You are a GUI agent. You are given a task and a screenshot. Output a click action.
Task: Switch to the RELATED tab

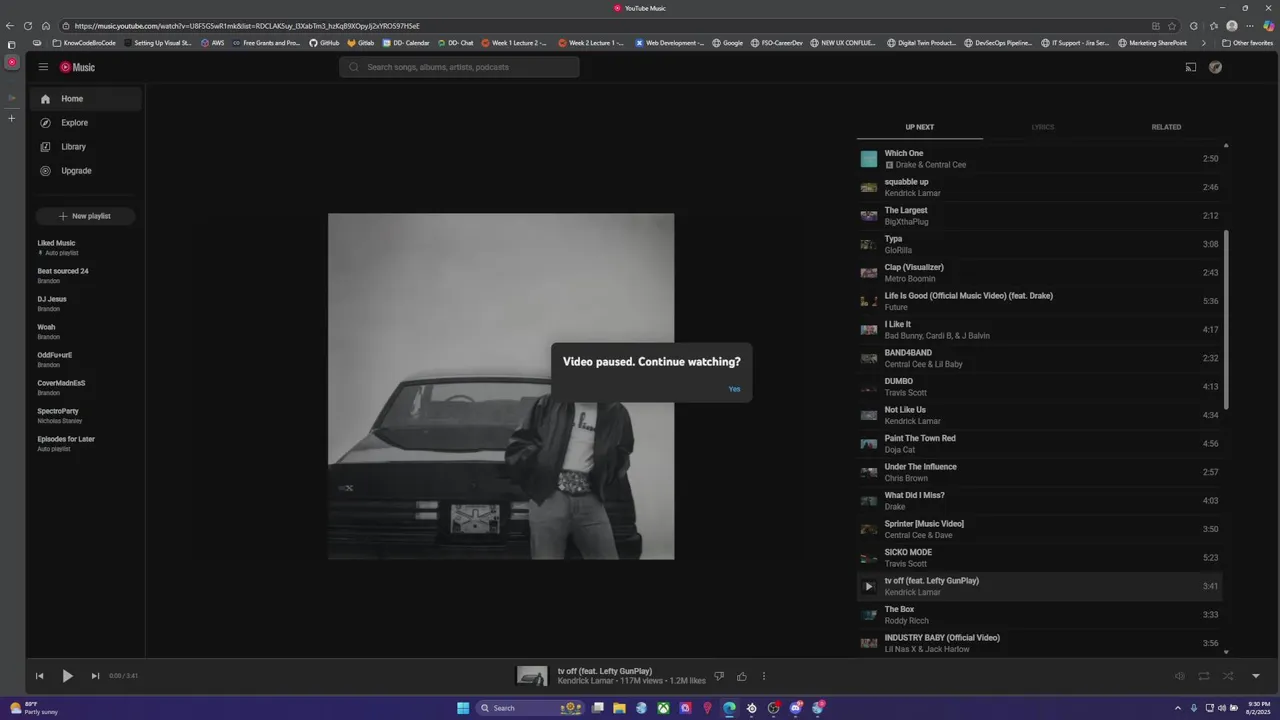click(1166, 127)
